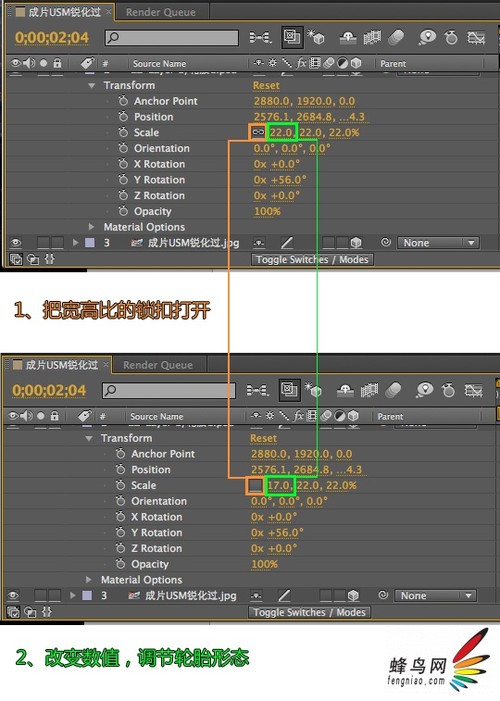The width and height of the screenshot is (500, 701).
Task: Toggle Frame Blending icon in top toolbar
Action: (x=372, y=38)
